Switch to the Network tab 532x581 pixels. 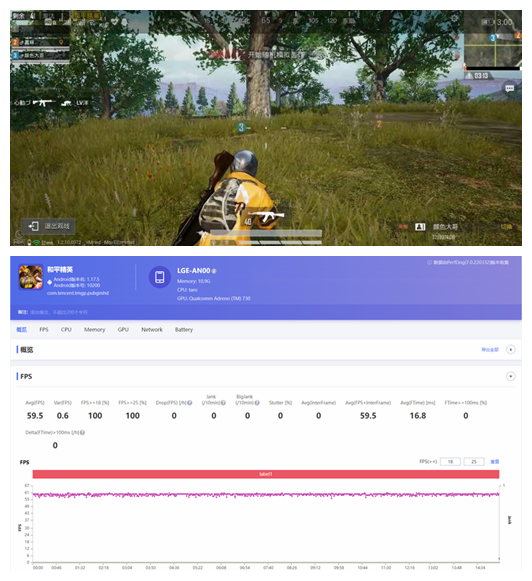[152, 329]
